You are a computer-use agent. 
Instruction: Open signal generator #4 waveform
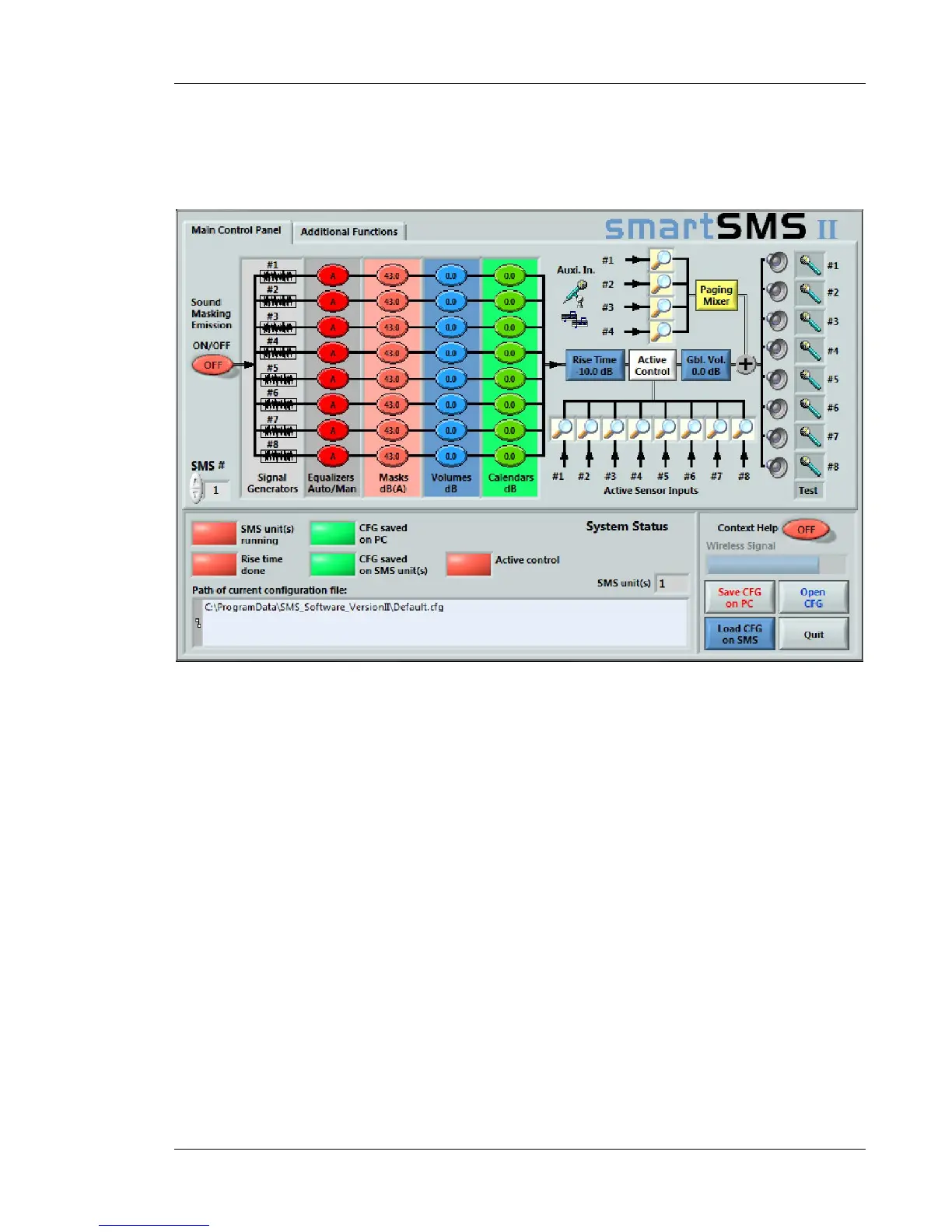pyautogui.click(x=278, y=353)
